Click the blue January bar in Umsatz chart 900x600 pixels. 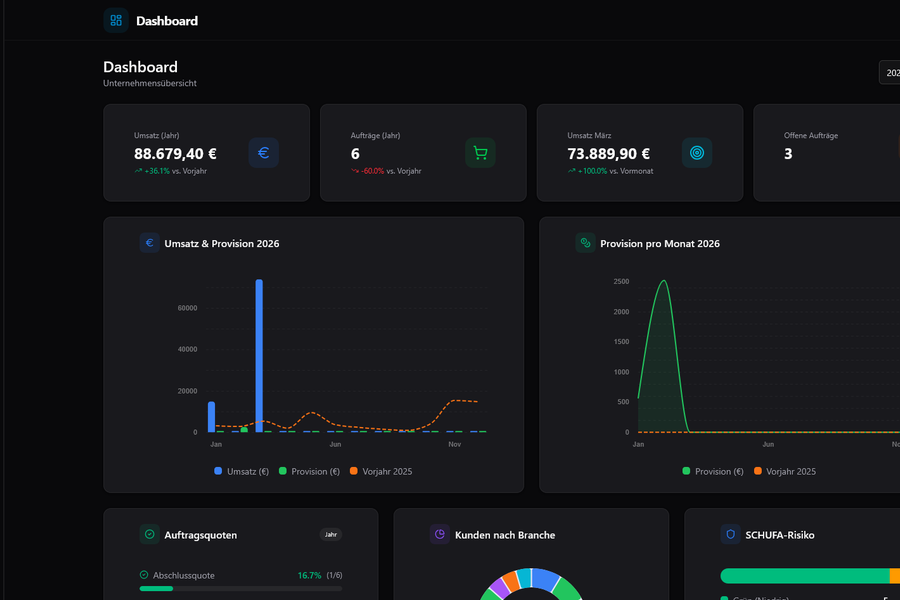[x=211, y=417]
